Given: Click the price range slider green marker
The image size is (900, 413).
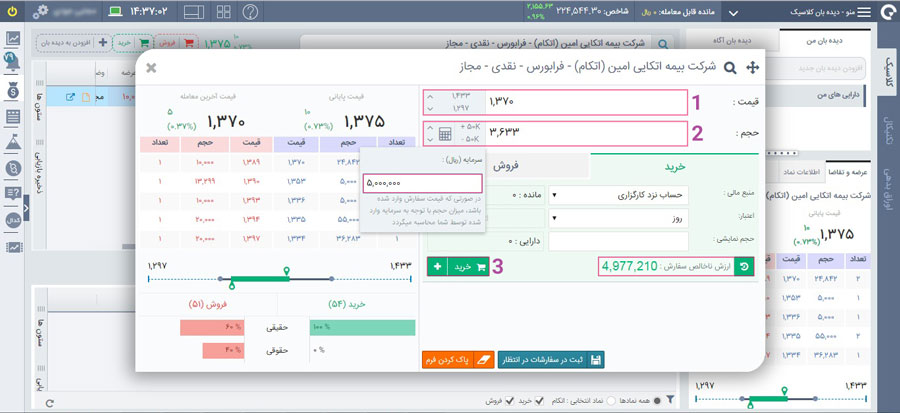Looking at the screenshot, I should tap(286, 271).
